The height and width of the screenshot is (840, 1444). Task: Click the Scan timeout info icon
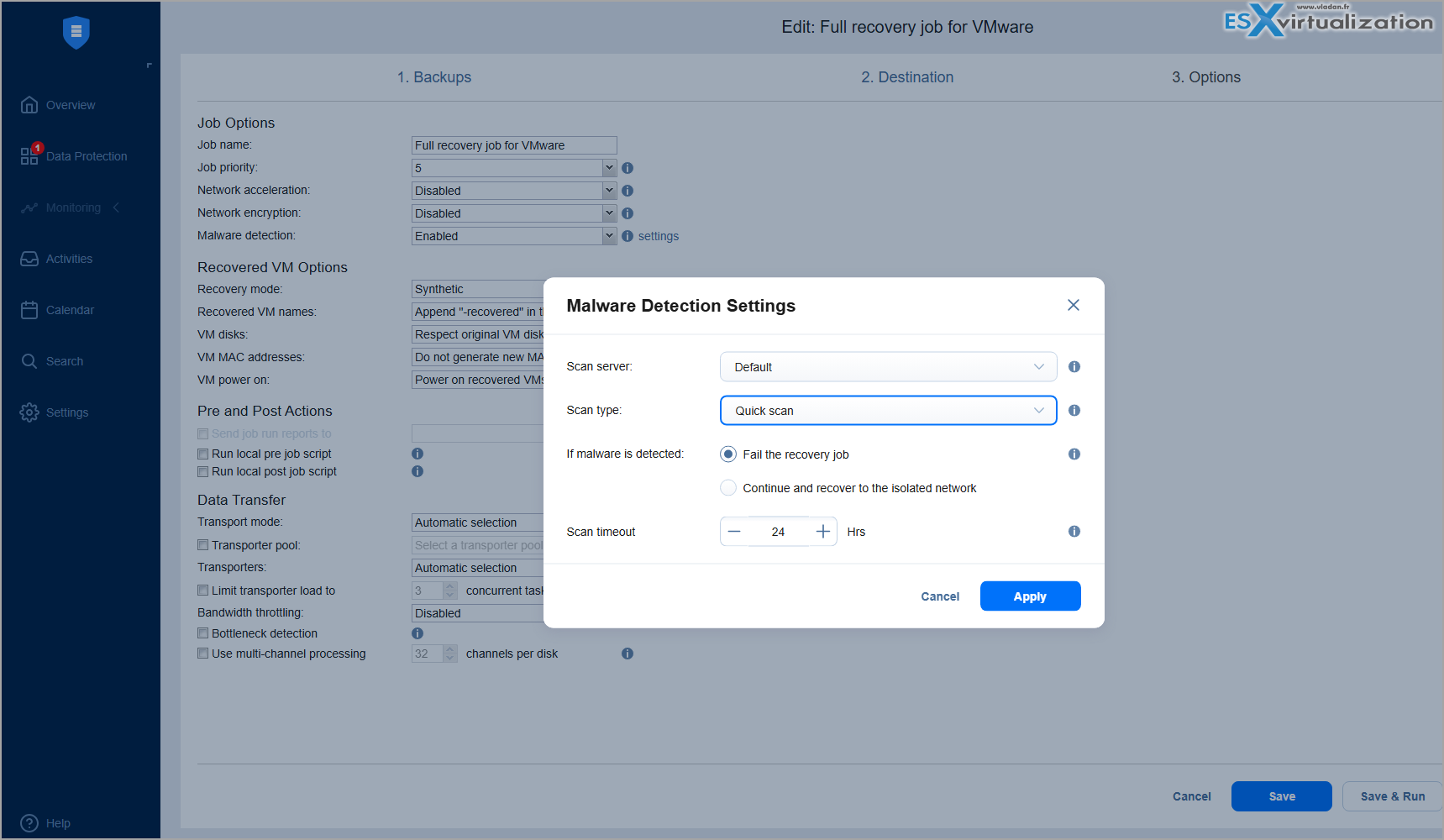(1074, 532)
